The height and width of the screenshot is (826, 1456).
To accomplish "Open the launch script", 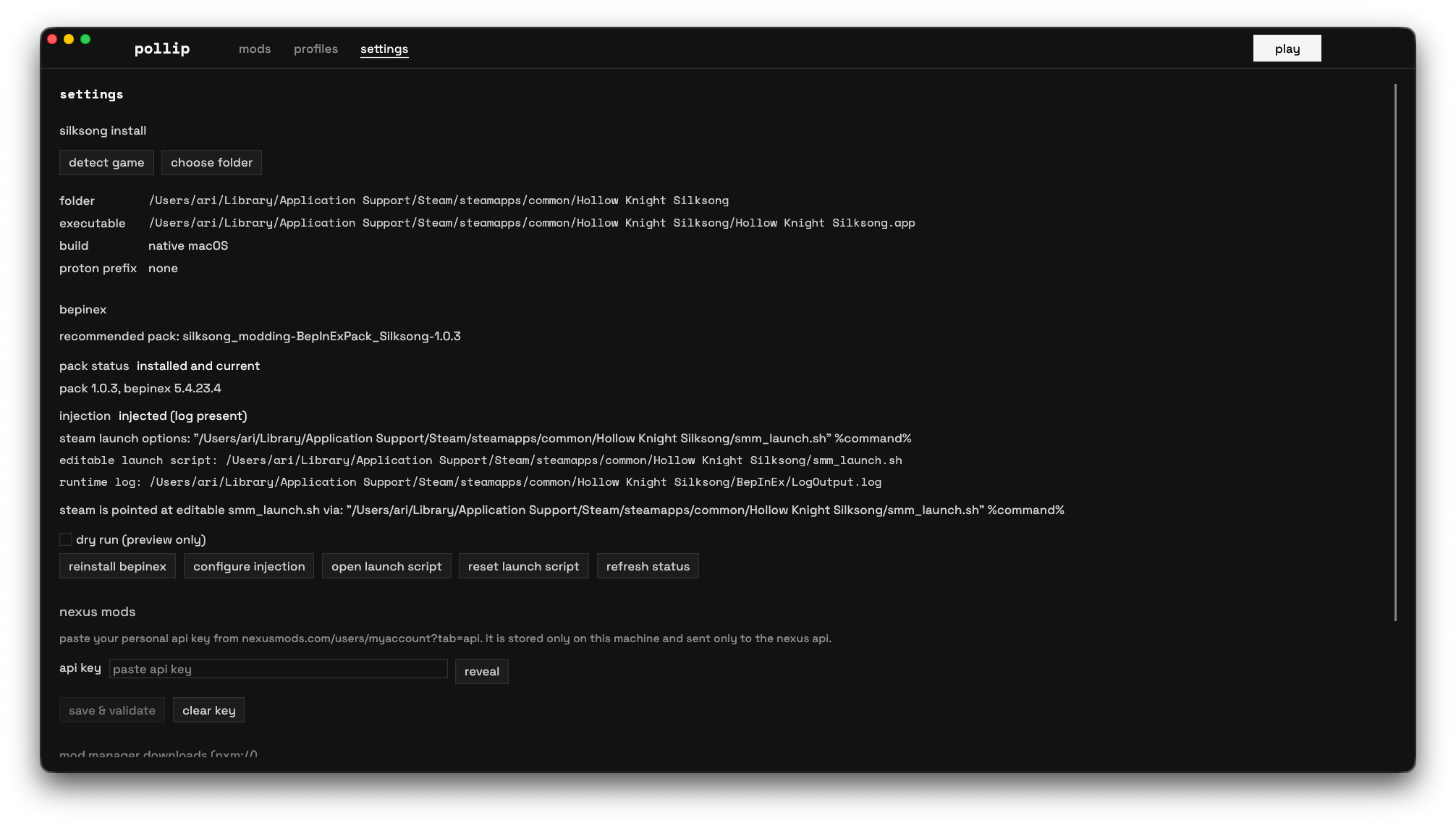I will coord(386,566).
